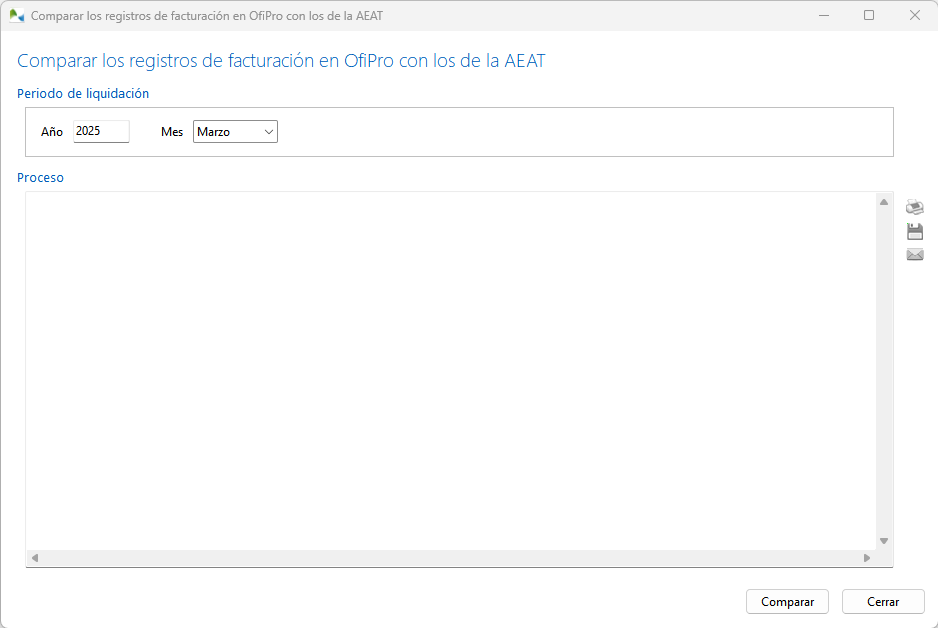Viewport: 938px width, 628px height.
Task: Focus the Año field containing 2025
Action: 101,131
